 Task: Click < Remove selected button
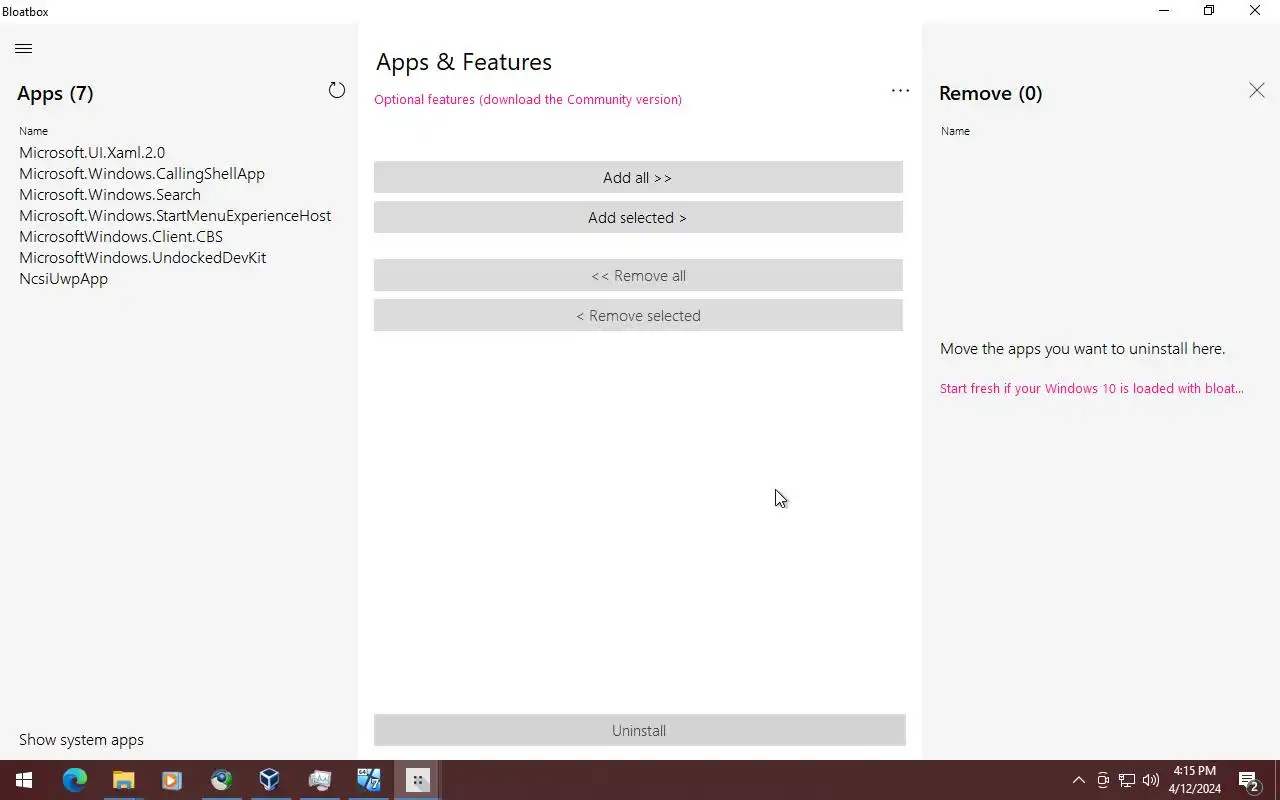pos(638,315)
